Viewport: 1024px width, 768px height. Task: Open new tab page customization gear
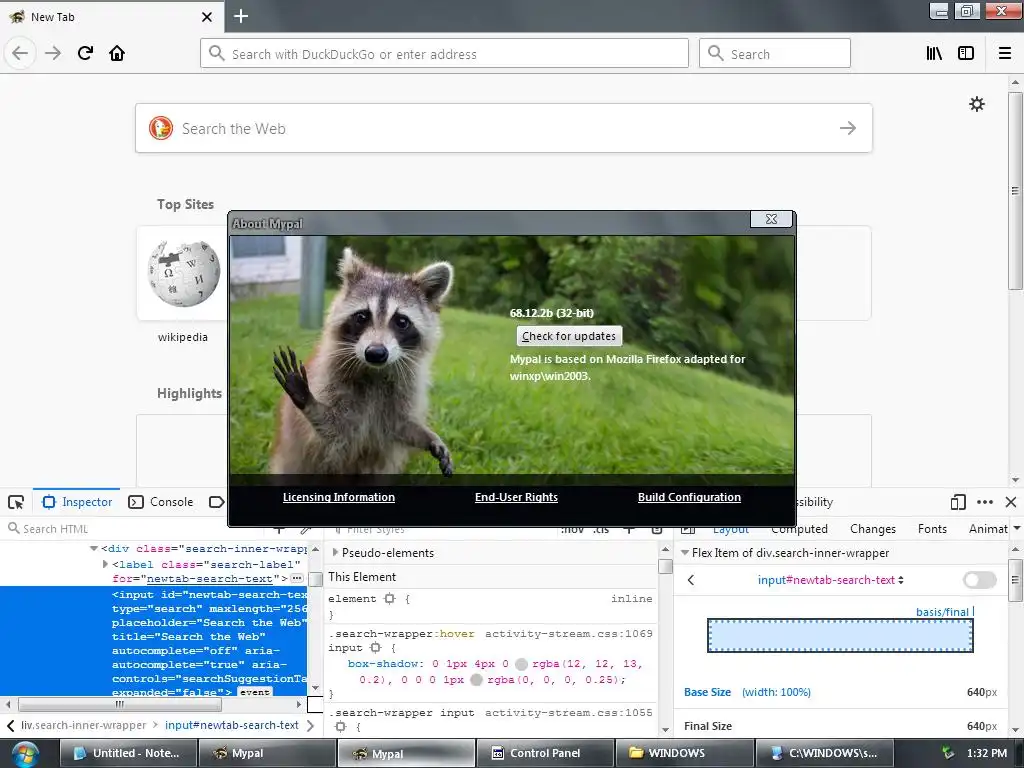[977, 104]
